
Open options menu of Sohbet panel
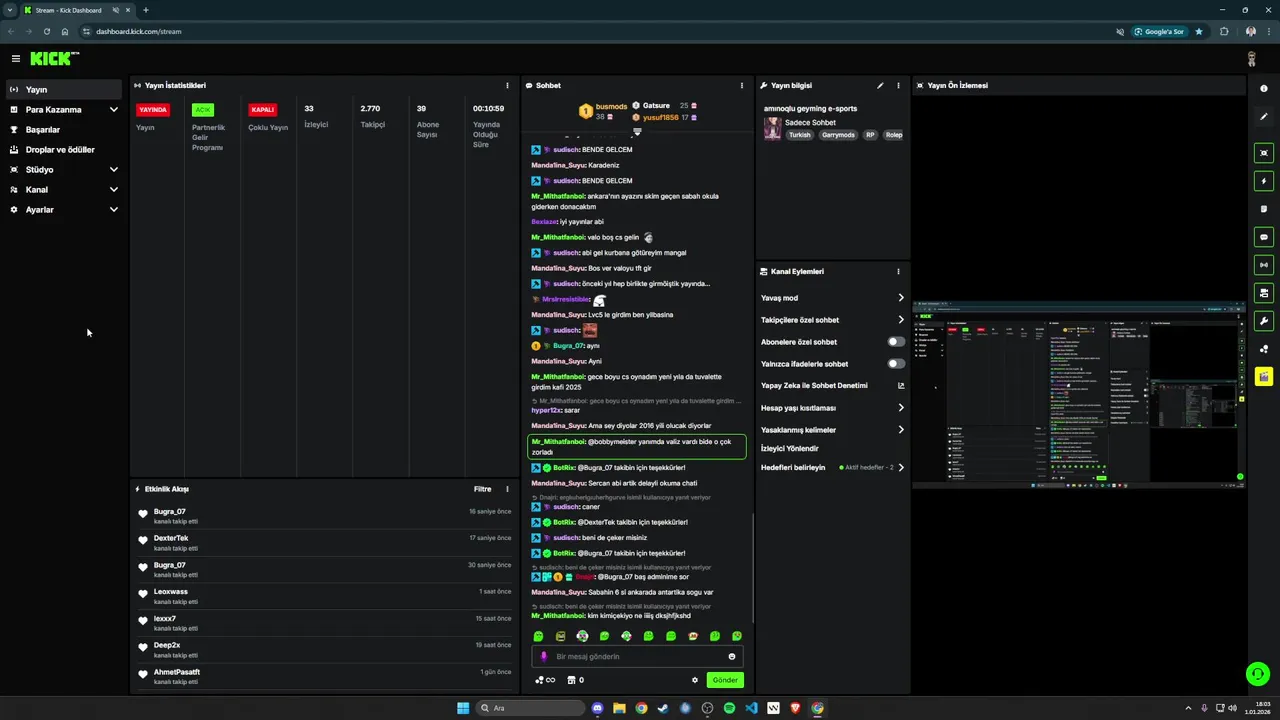[x=741, y=86]
